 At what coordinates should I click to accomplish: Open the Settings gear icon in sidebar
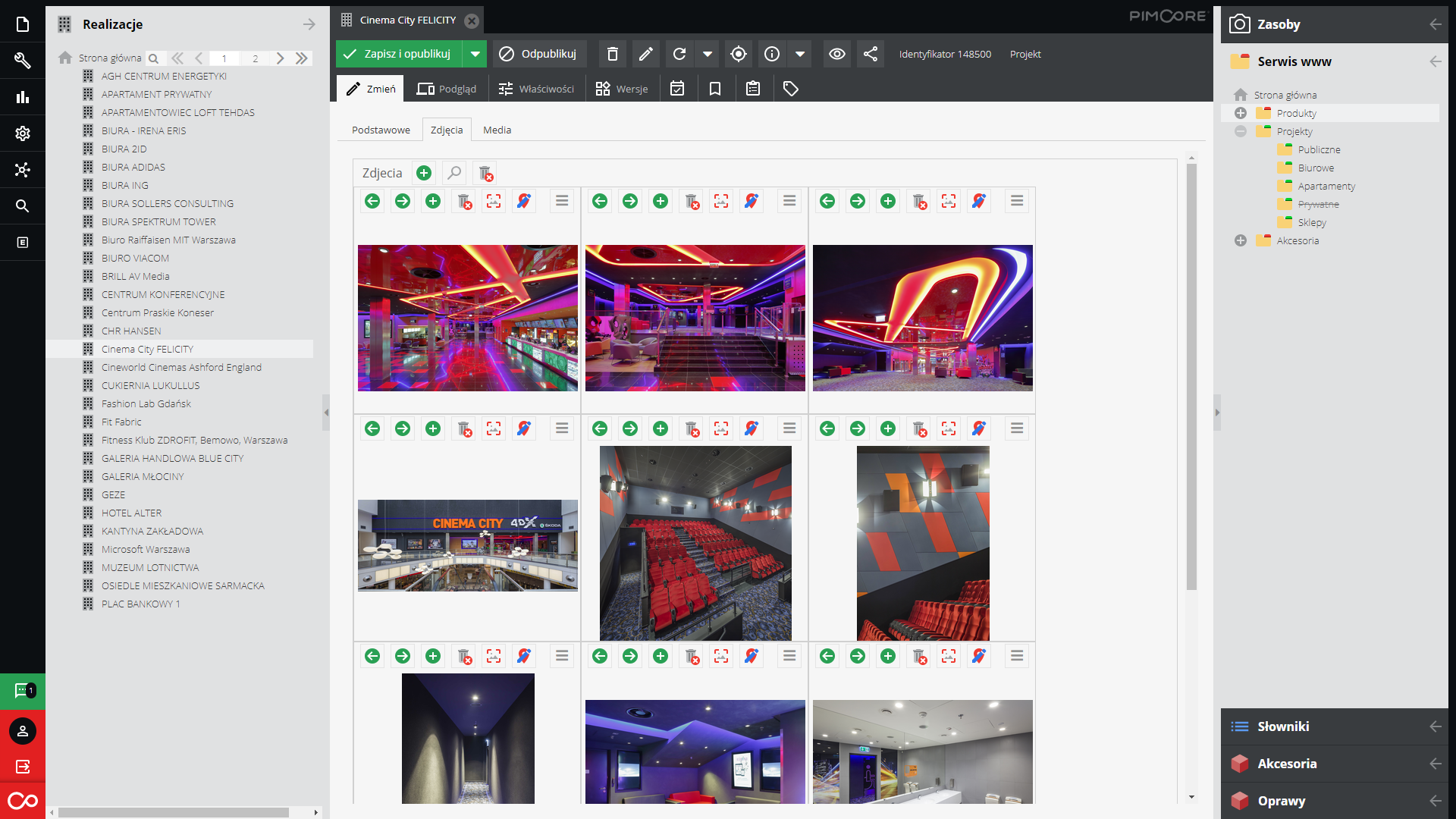[23, 133]
